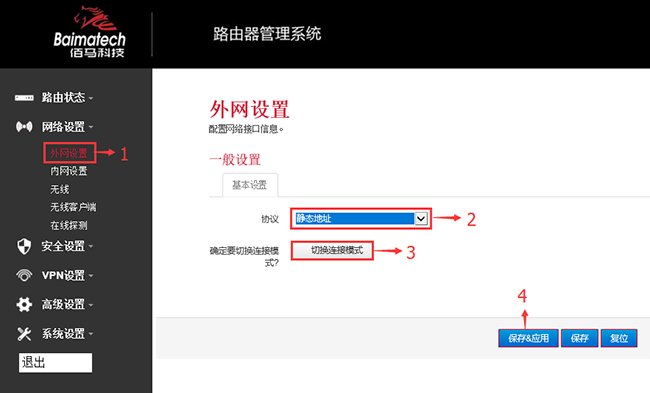Click the system settings wrench icon
650x393 pixels.
click(24, 334)
